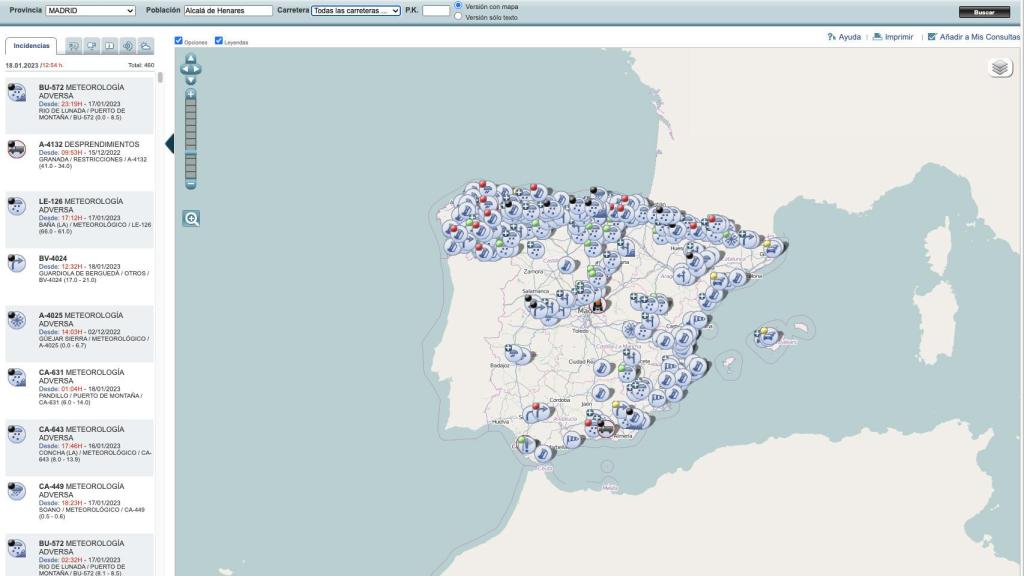This screenshot has width=1024, height=576.
Task: Open the information panel tab icon
Action: (110, 46)
